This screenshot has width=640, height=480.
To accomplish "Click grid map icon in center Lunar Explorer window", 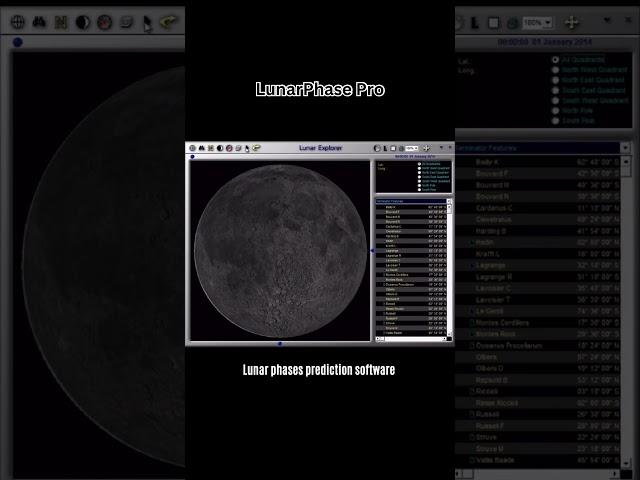I will coord(211,148).
